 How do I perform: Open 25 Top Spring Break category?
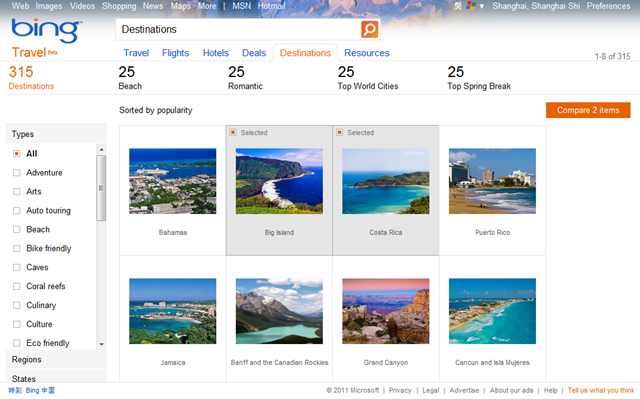(479, 78)
